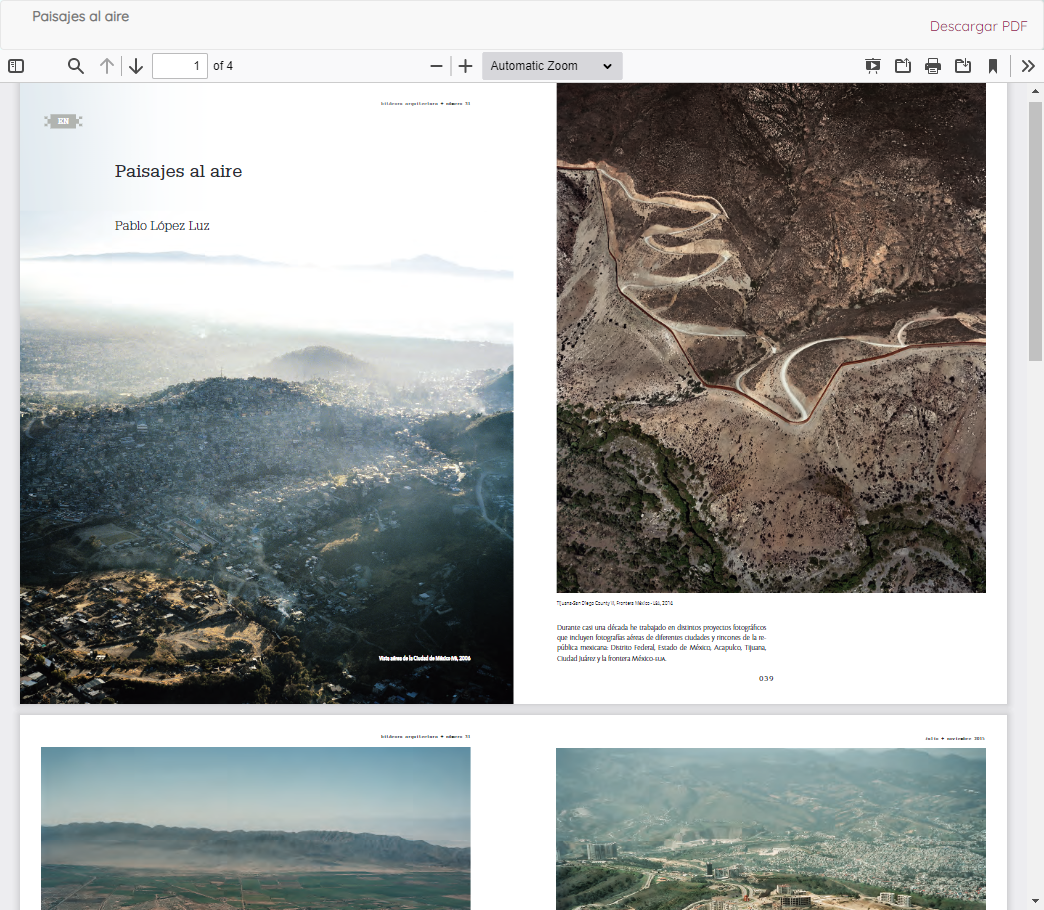Click the large article title on the page
This screenshot has height=910, width=1044.
[178, 171]
